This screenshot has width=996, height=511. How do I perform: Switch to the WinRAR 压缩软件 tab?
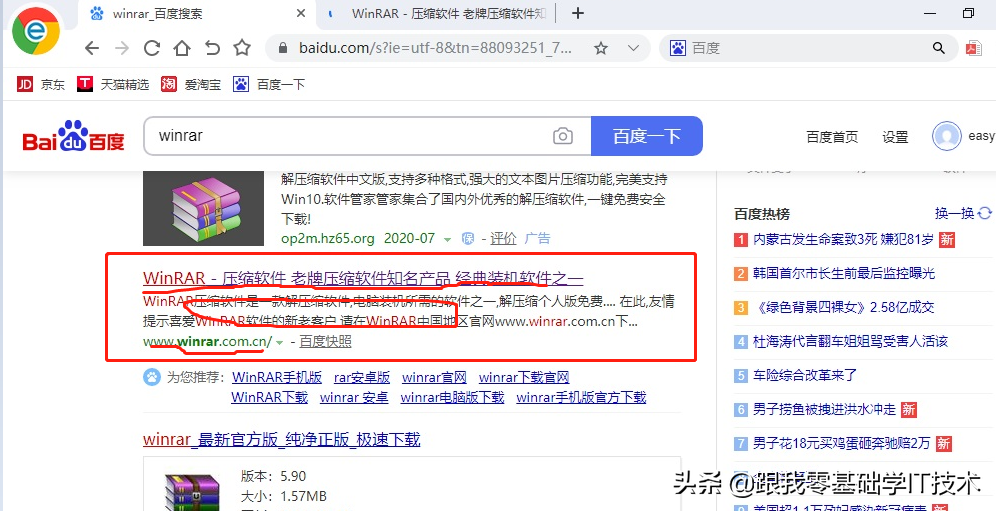[437, 13]
